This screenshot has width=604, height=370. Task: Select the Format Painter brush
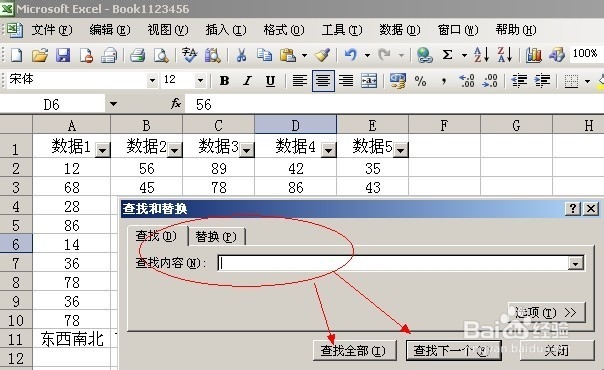pyautogui.click(x=322, y=55)
